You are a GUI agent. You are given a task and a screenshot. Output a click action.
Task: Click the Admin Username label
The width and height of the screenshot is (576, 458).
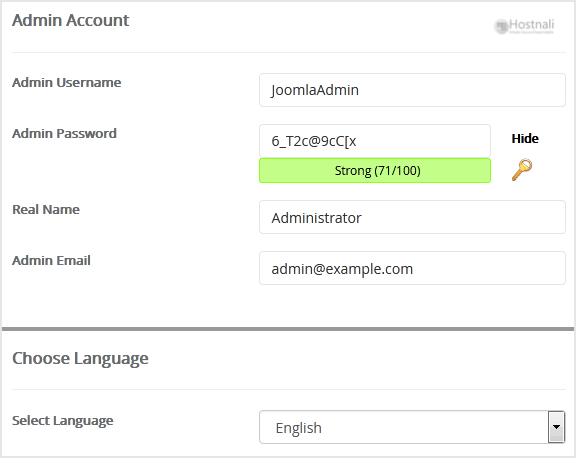click(66, 83)
